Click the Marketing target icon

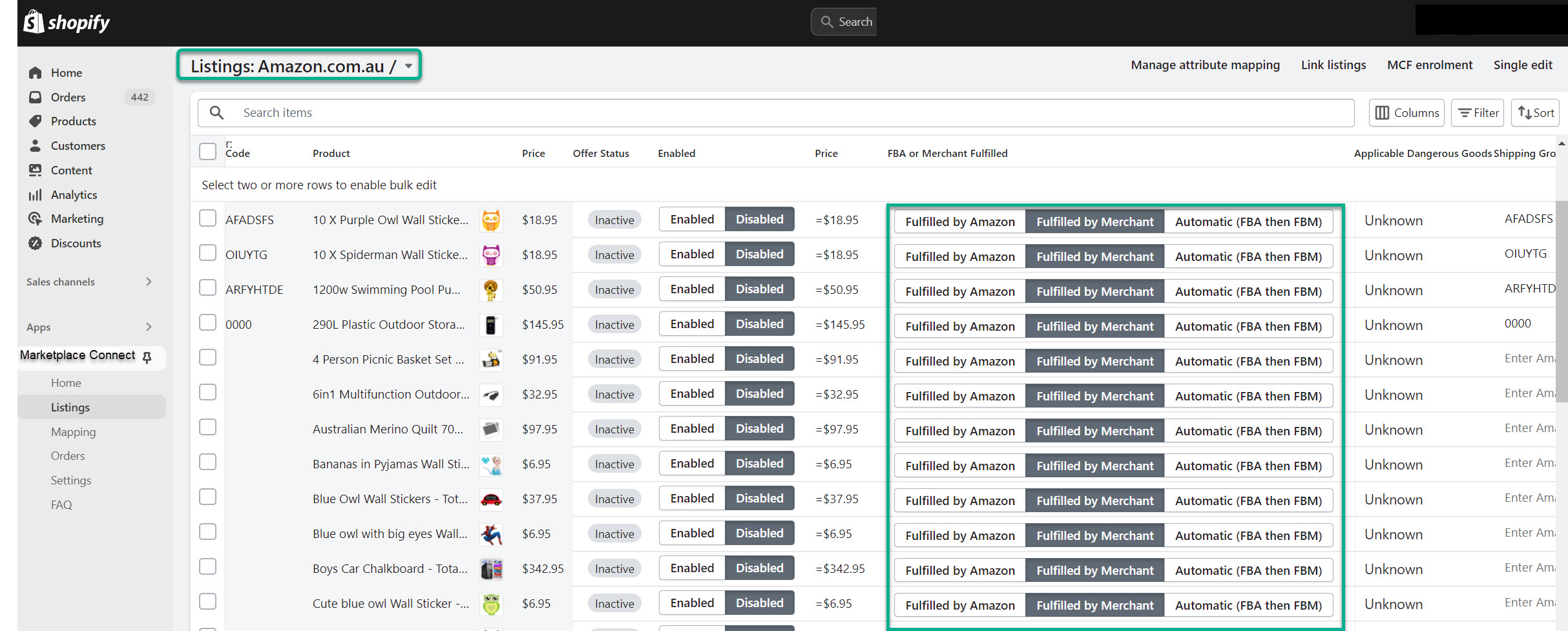(36, 219)
